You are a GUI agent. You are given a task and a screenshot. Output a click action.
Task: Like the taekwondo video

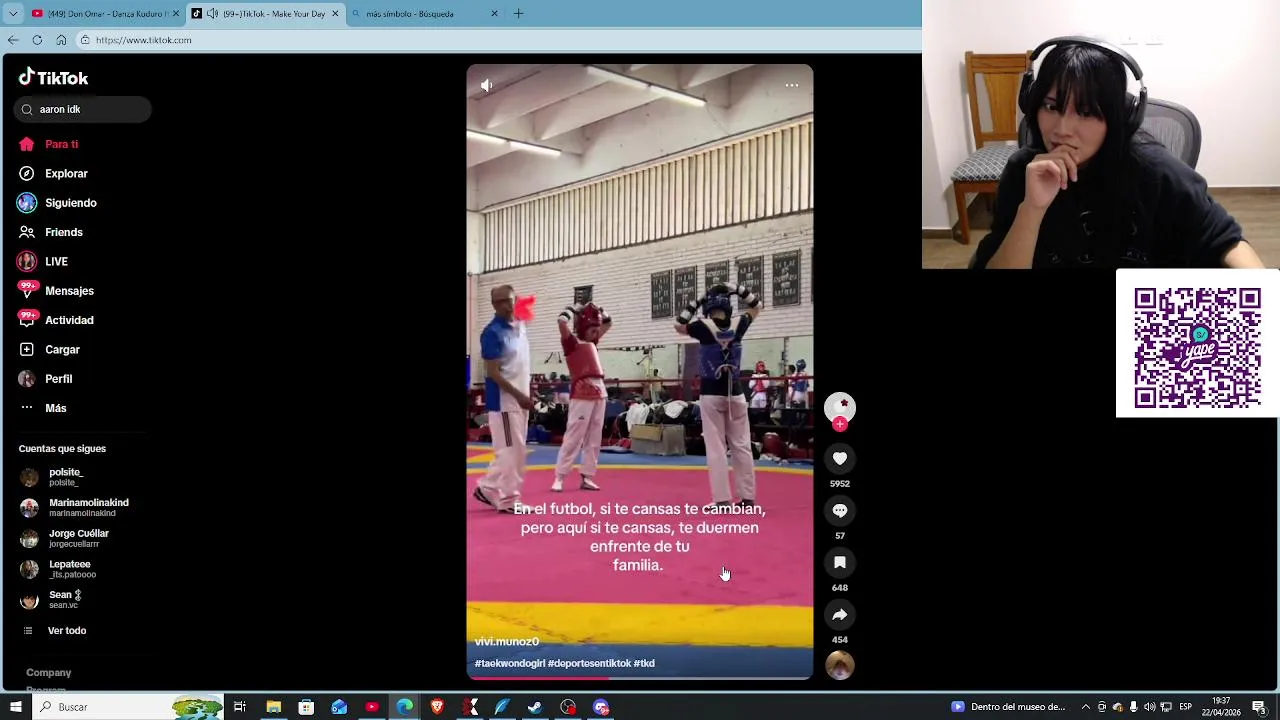pos(840,459)
